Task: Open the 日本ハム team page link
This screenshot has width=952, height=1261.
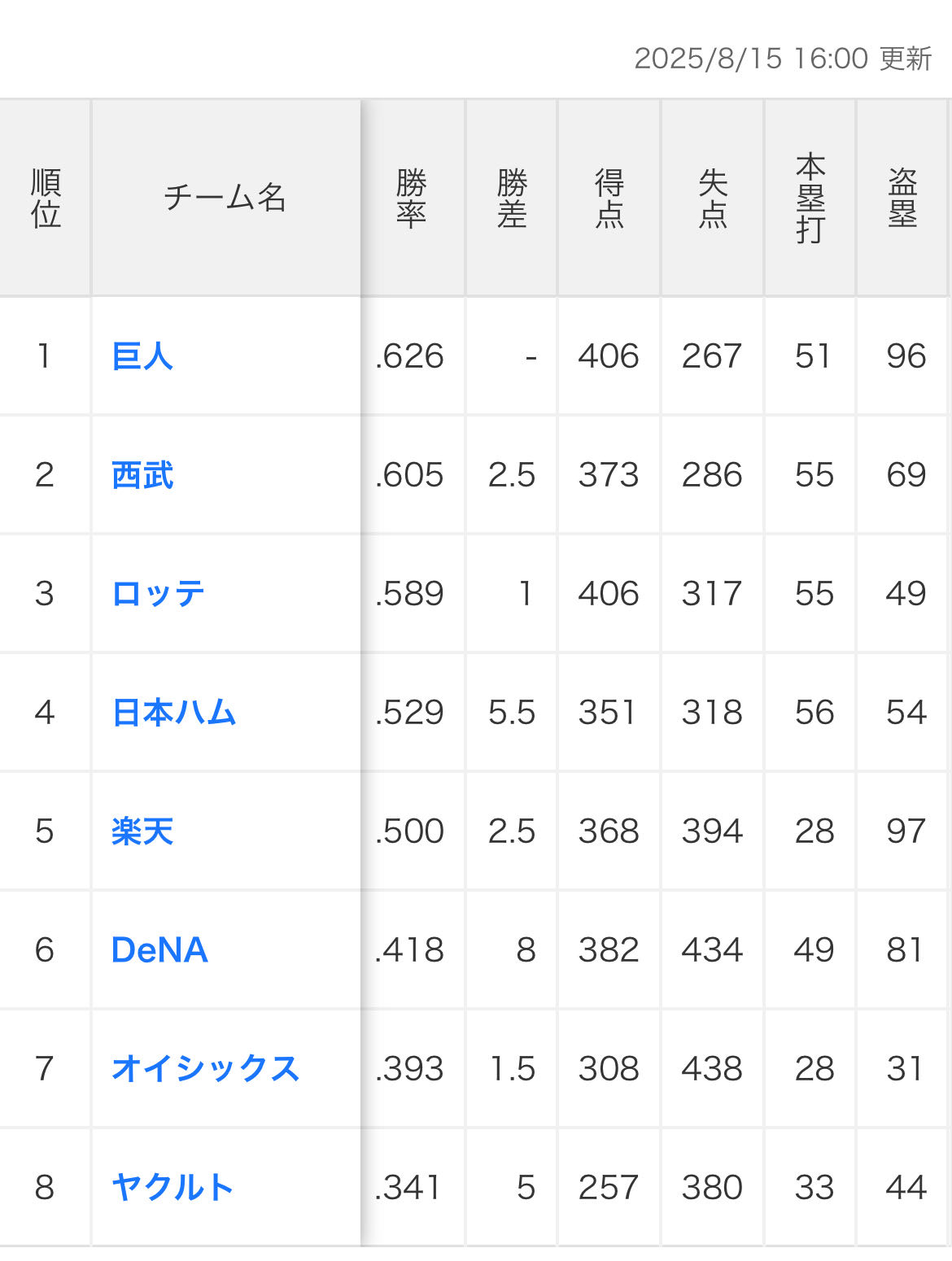Action: [173, 713]
